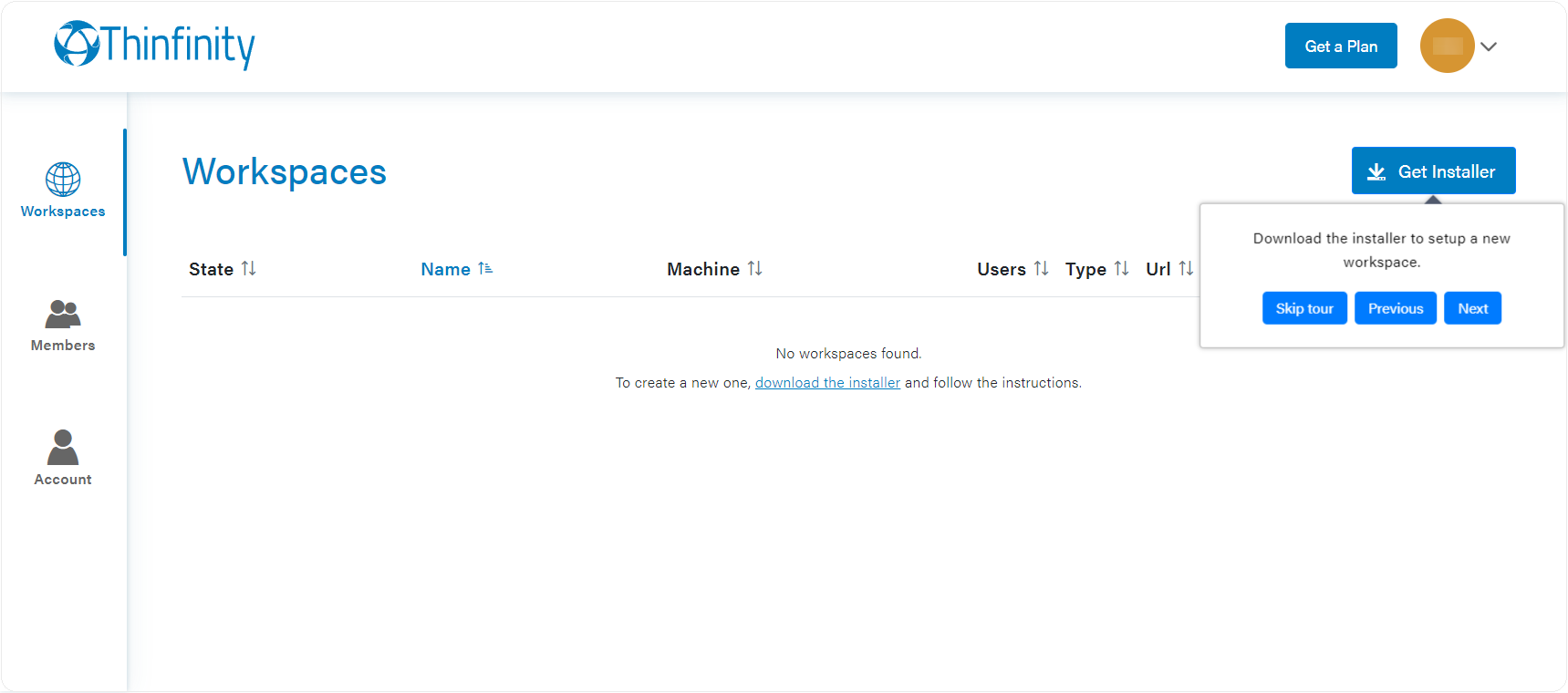Toggle sort on the Users column arrows
The width and height of the screenshot is (1568, 693).
(x=1041, y=268)
